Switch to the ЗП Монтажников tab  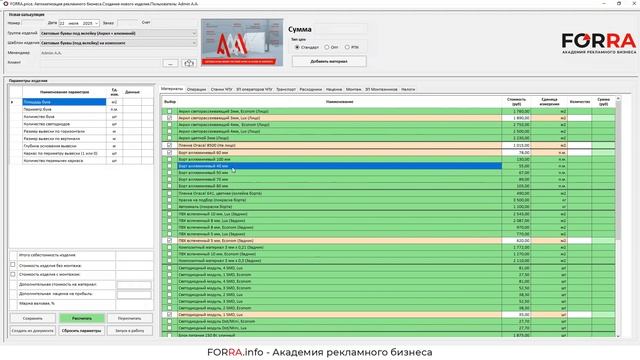(x=381, y=89)
